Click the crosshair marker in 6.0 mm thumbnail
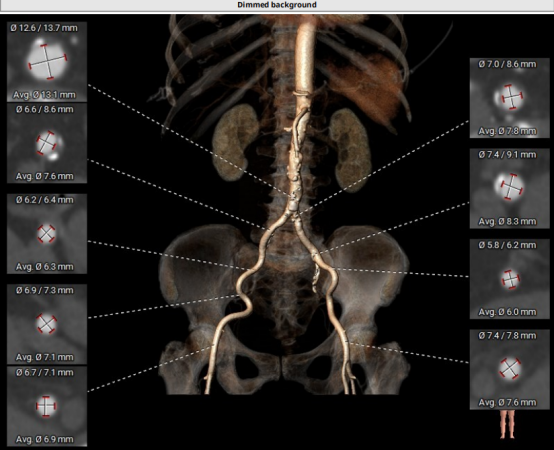 tap(511, 279)
